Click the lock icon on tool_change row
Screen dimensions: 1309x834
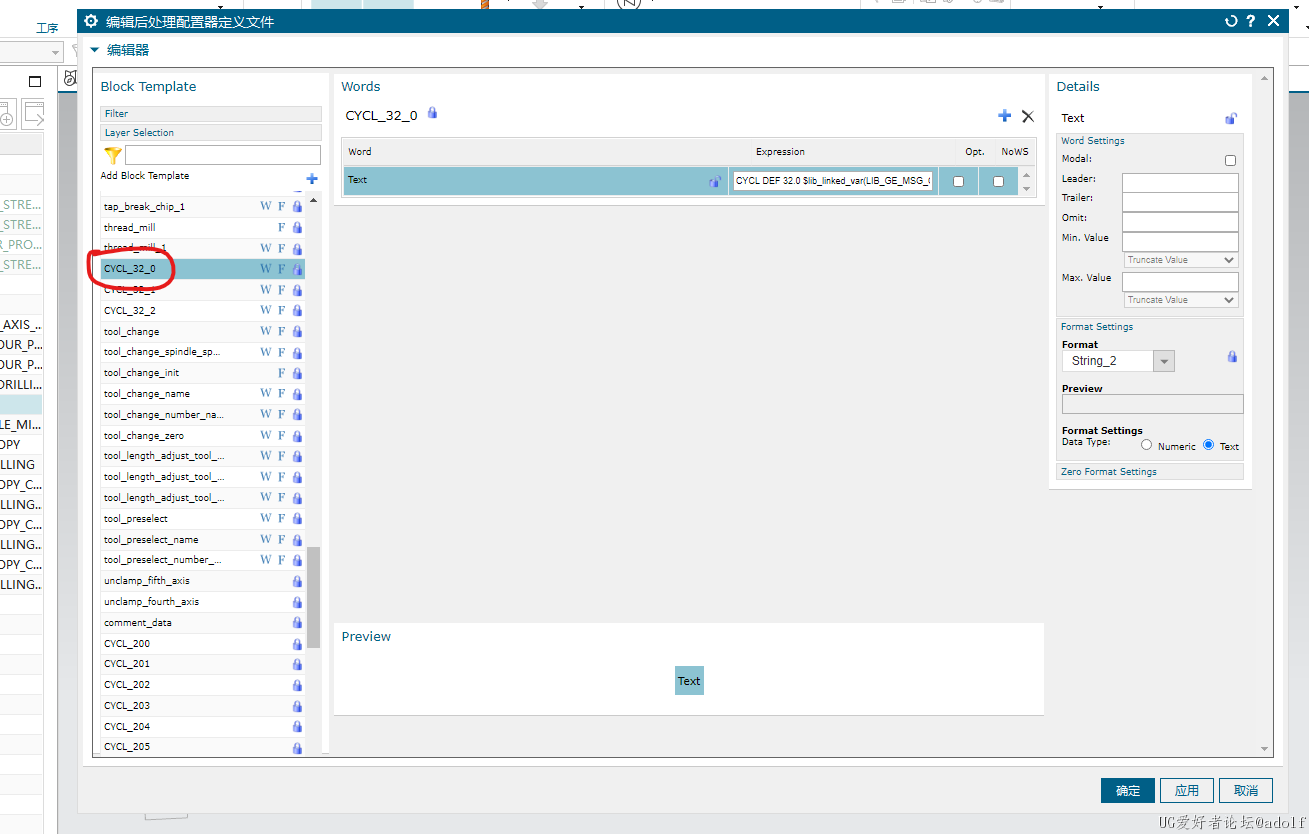click(297, 332)
